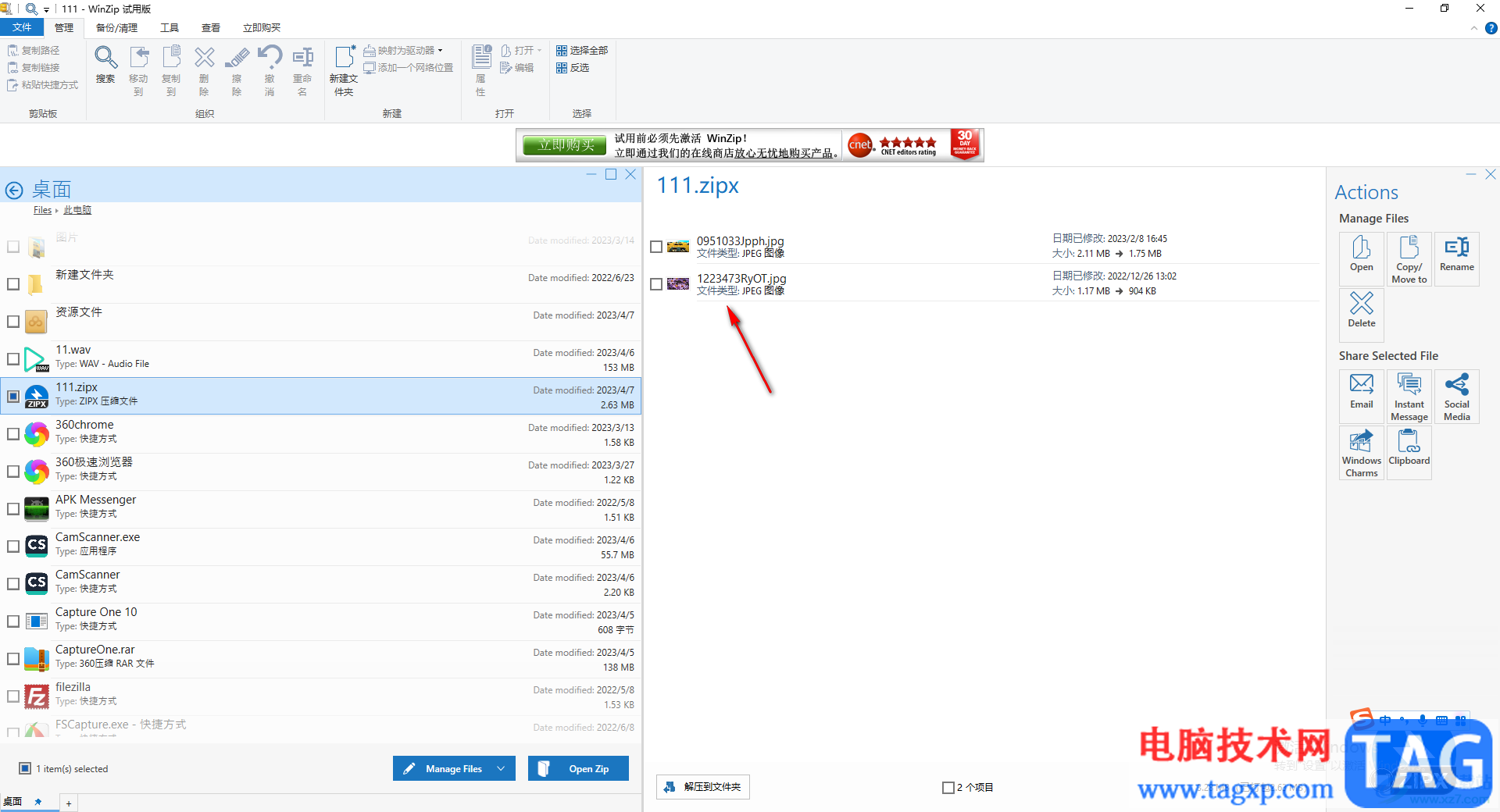Check the 11.wav file checkbox

pyautogui.click(x=13, y=359)
